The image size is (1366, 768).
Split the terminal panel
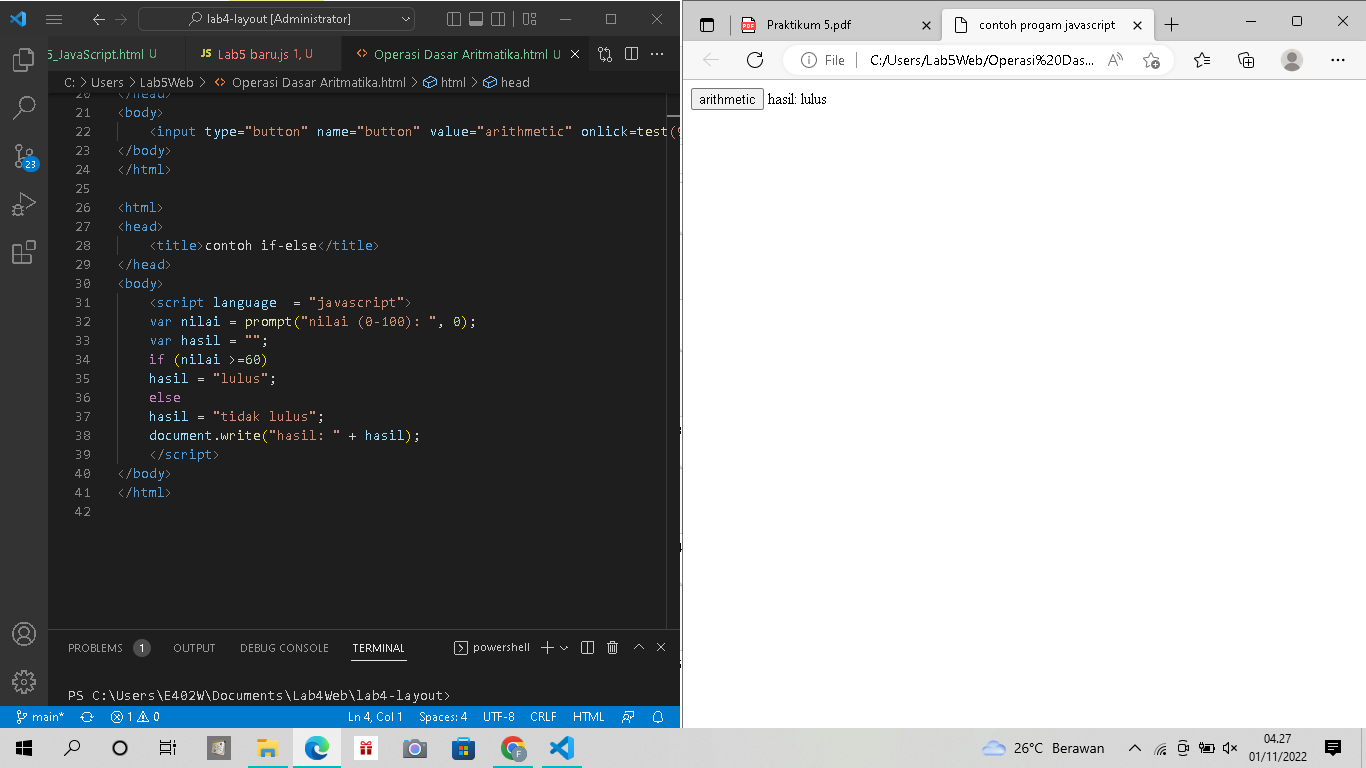pos(588,648)
